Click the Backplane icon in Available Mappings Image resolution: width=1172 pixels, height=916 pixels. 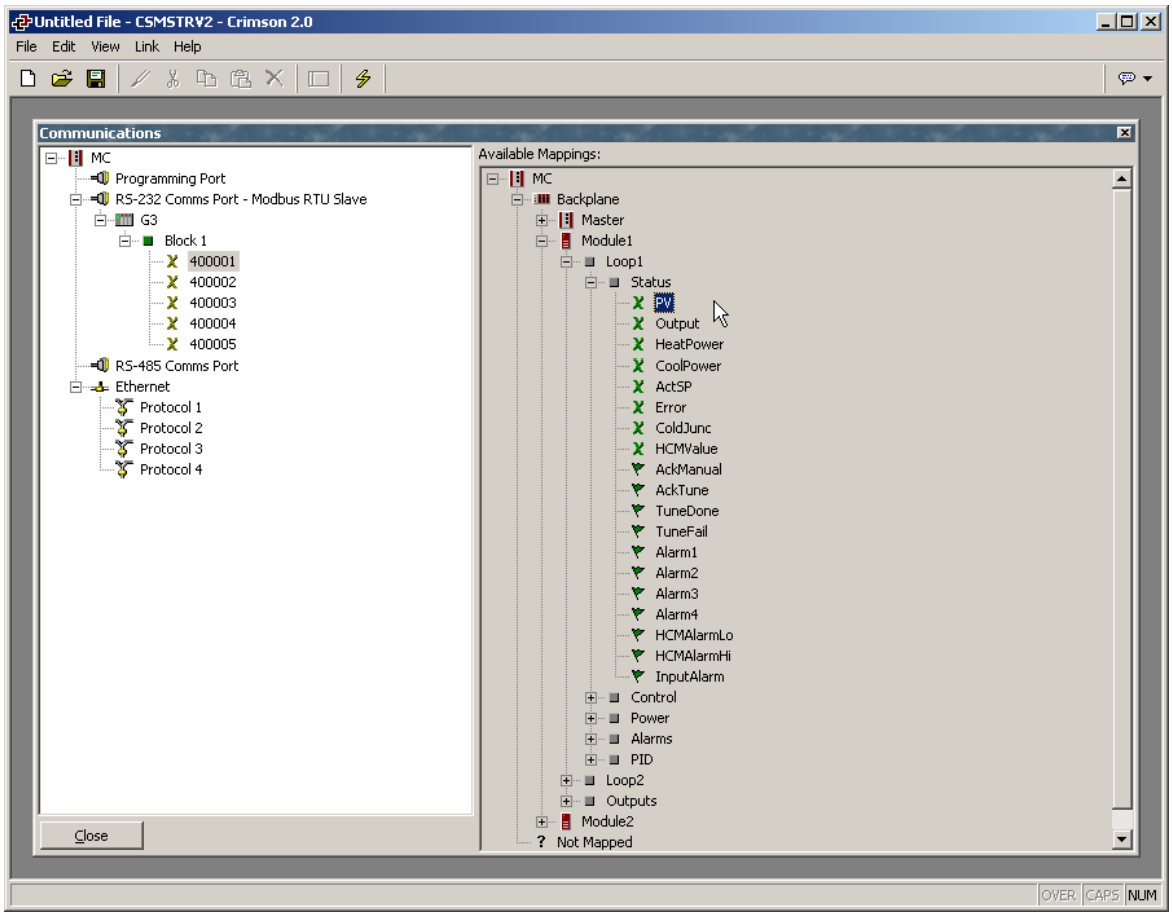pos(542,199)
